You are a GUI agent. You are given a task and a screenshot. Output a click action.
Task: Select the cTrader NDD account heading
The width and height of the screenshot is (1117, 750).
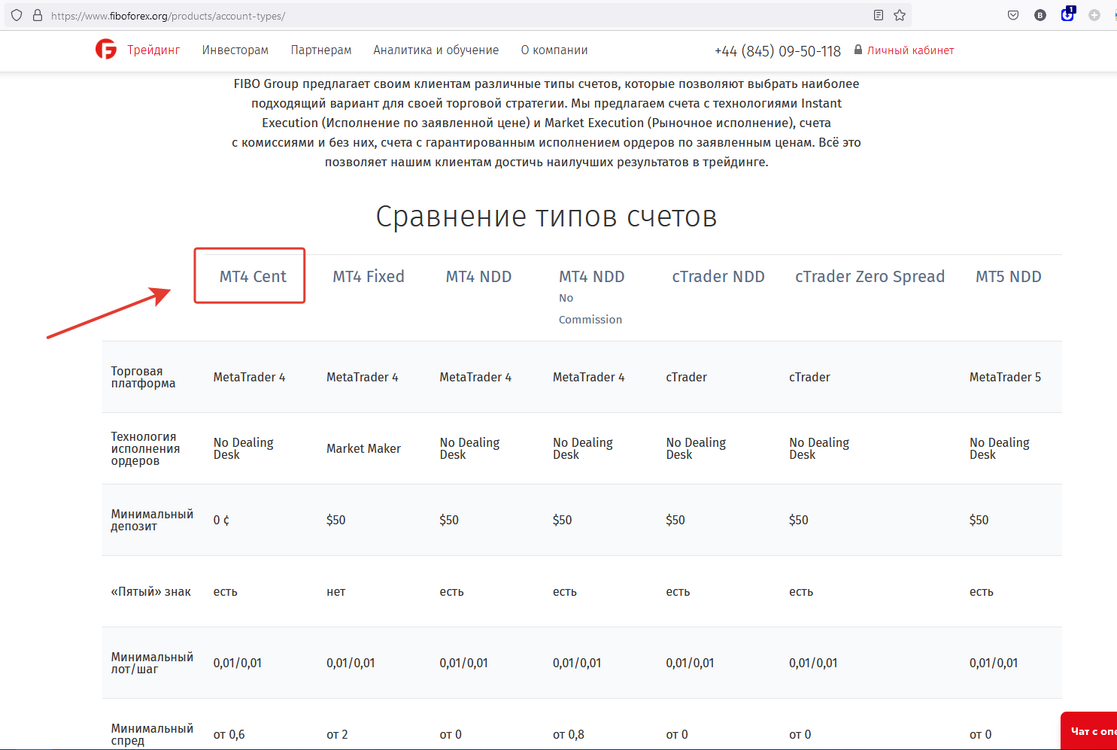(x=718, y=276)
